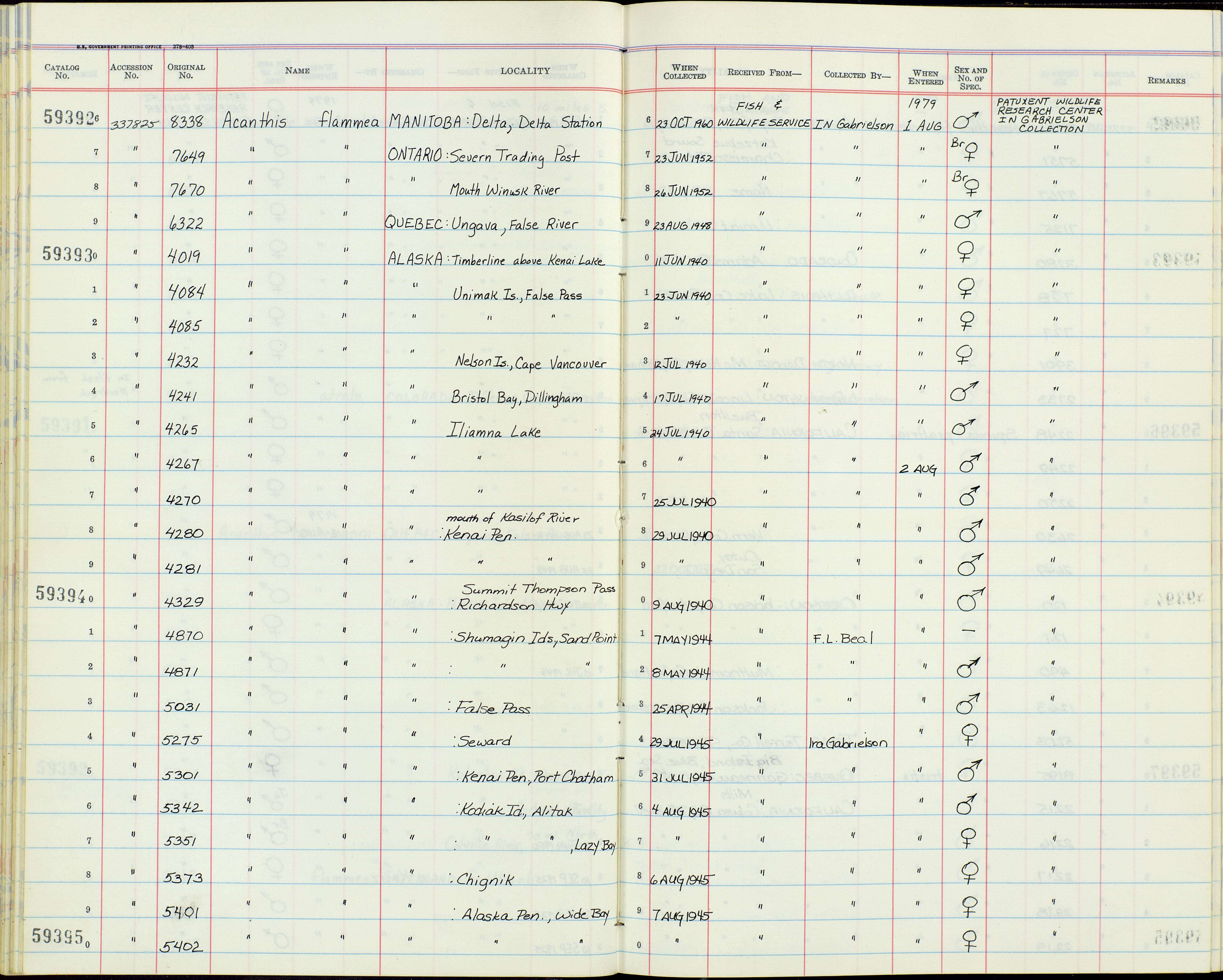Click the female symbol in row 4019
Image resolution: width=1223 pixels, height=980 pixels.
tap(965, 252)
